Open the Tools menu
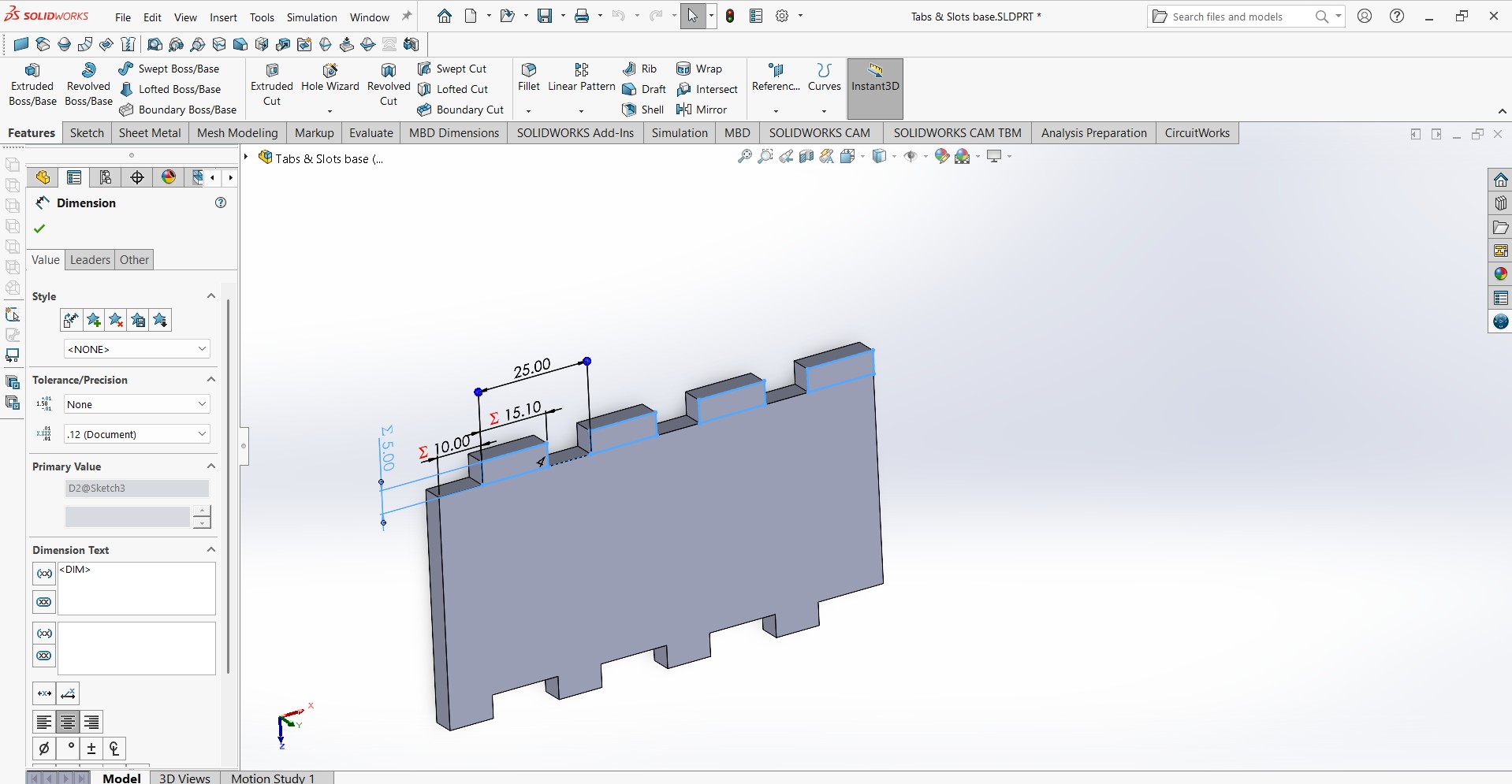The width and height of the screenshot is (1512, 784). pos(262,17)
